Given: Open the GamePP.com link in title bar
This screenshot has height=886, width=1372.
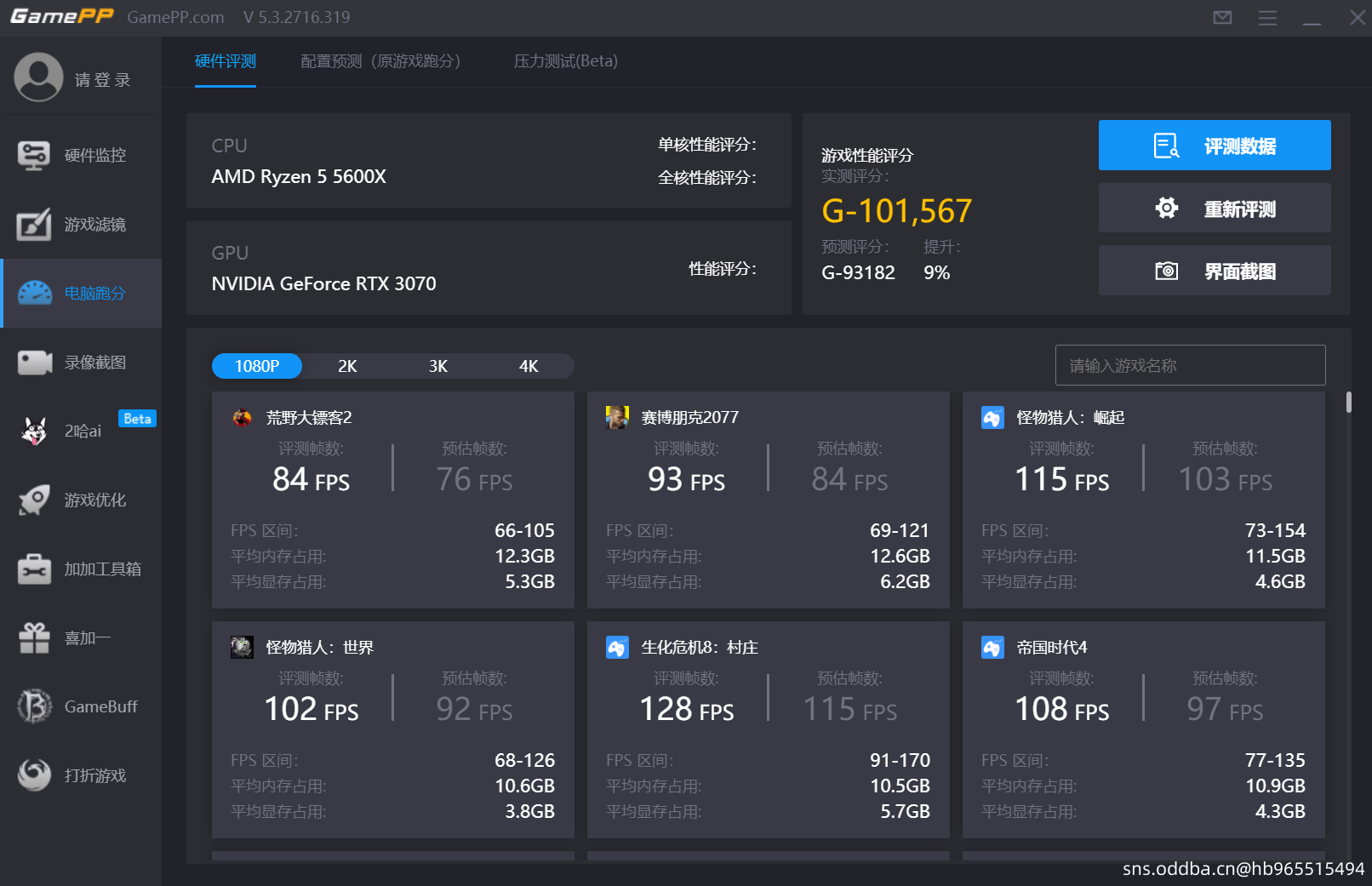Looking at the screenshot, I should 175,17.
